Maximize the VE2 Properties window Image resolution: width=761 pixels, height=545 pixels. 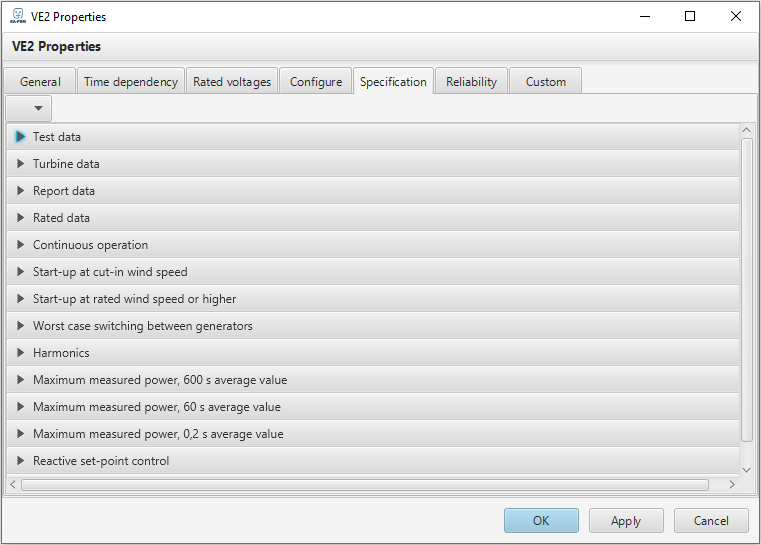point(690,16)
